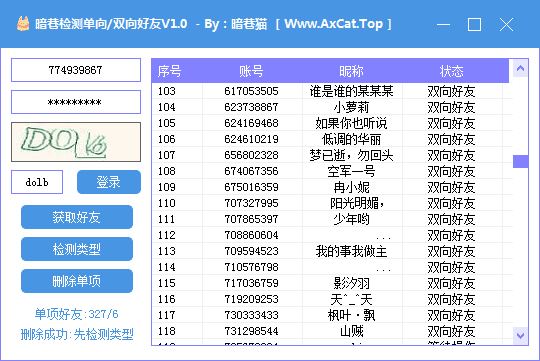Click the 单项好友:327/6 status label
The width and height of the screenshot is (540, 361).
[76, 314]
